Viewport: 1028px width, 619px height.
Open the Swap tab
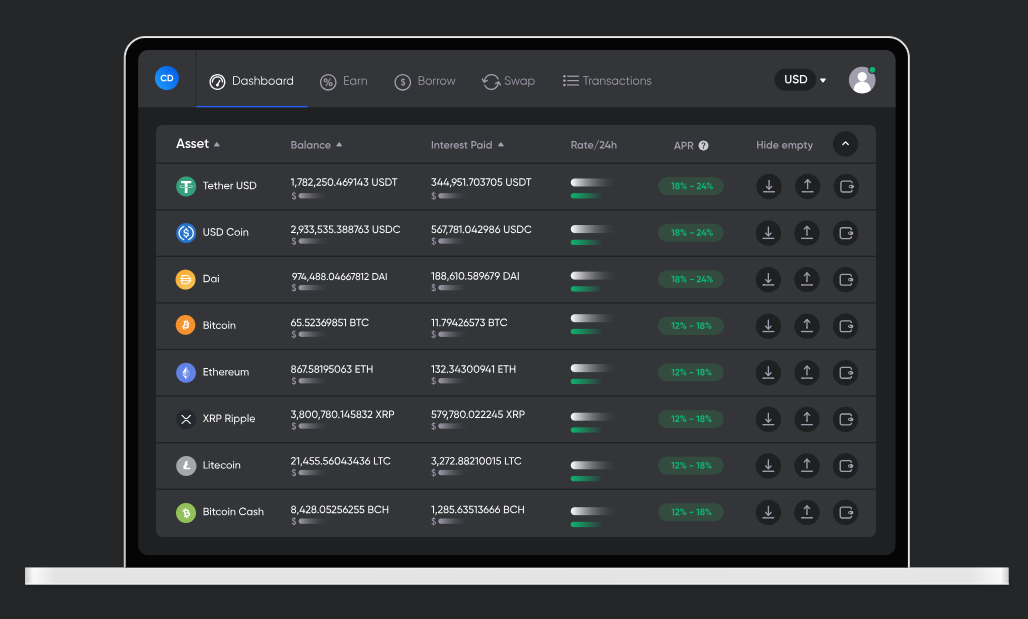tap(508, 81)
